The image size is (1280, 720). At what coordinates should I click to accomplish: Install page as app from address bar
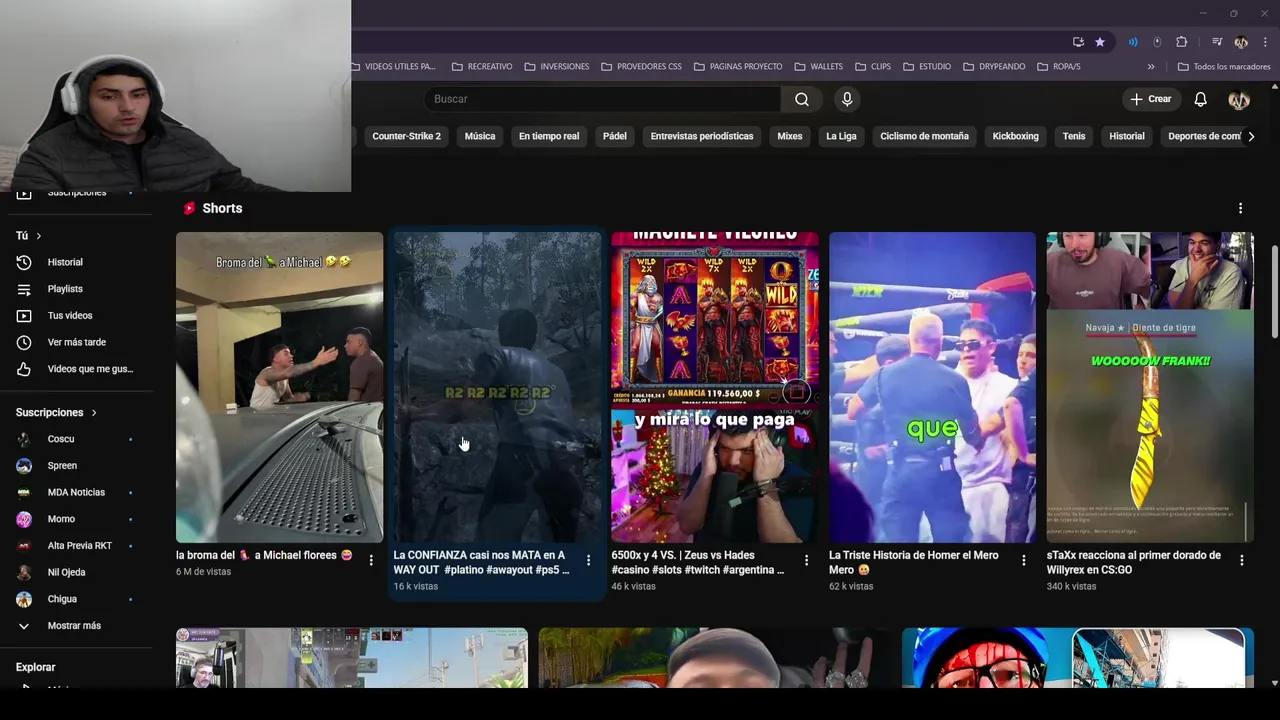pos(1078,42)
